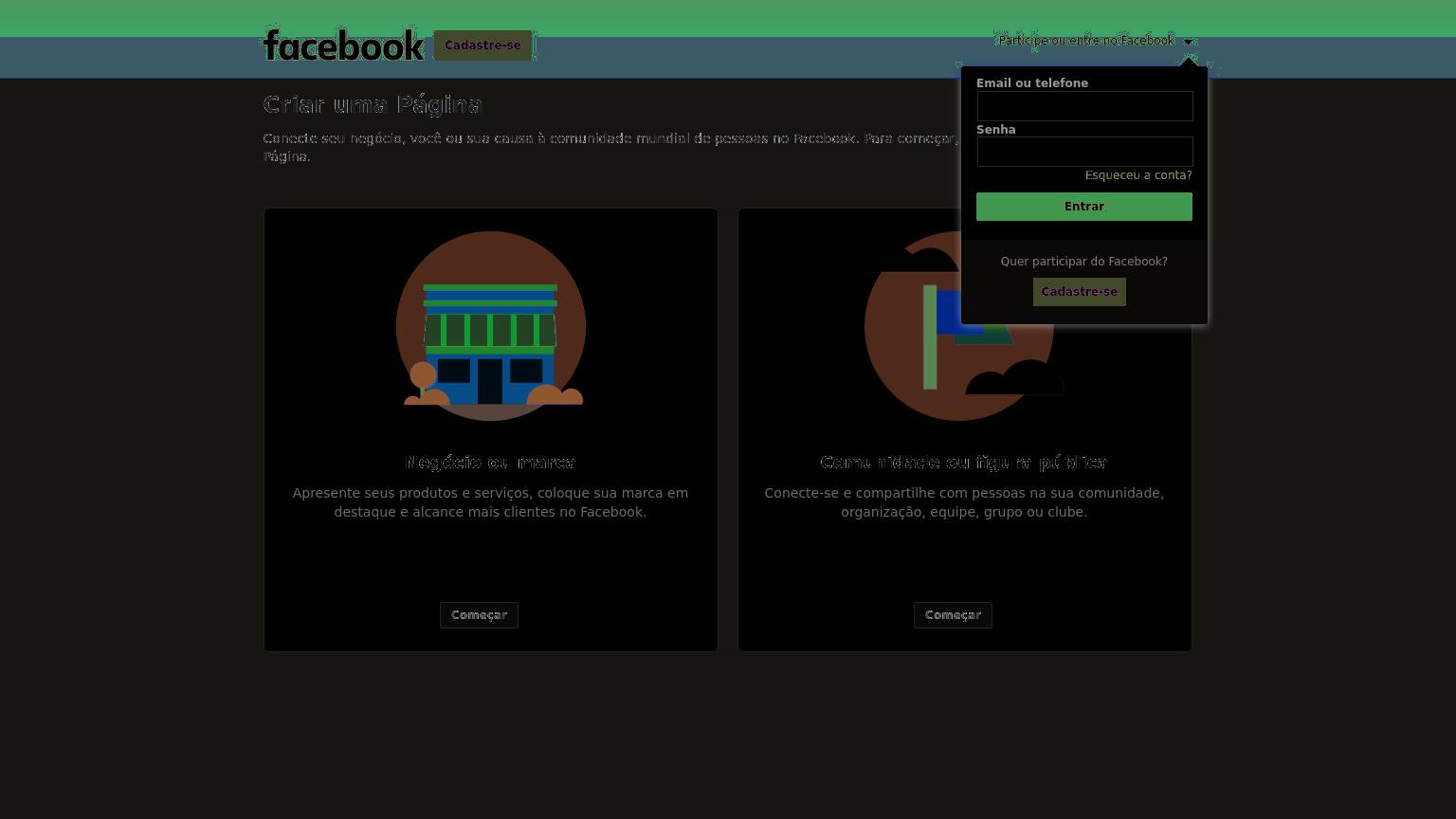Click the Facebook logo
This screenshot has width=1456, height=819.
coord(343,45)
